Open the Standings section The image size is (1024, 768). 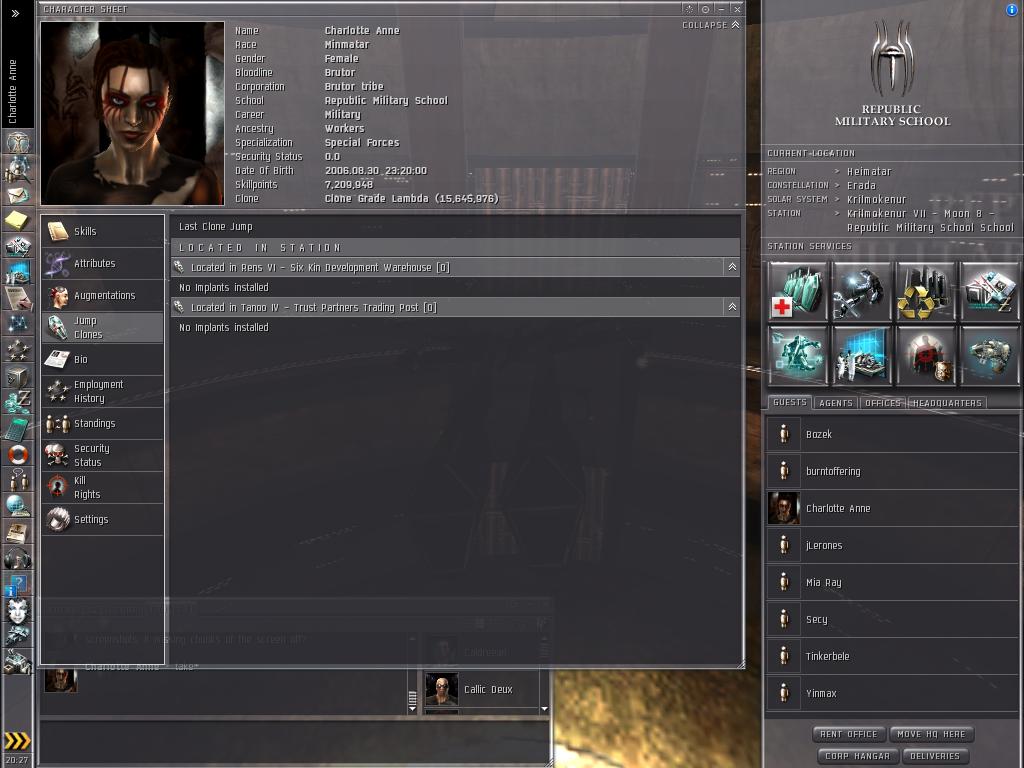(103, 423)
